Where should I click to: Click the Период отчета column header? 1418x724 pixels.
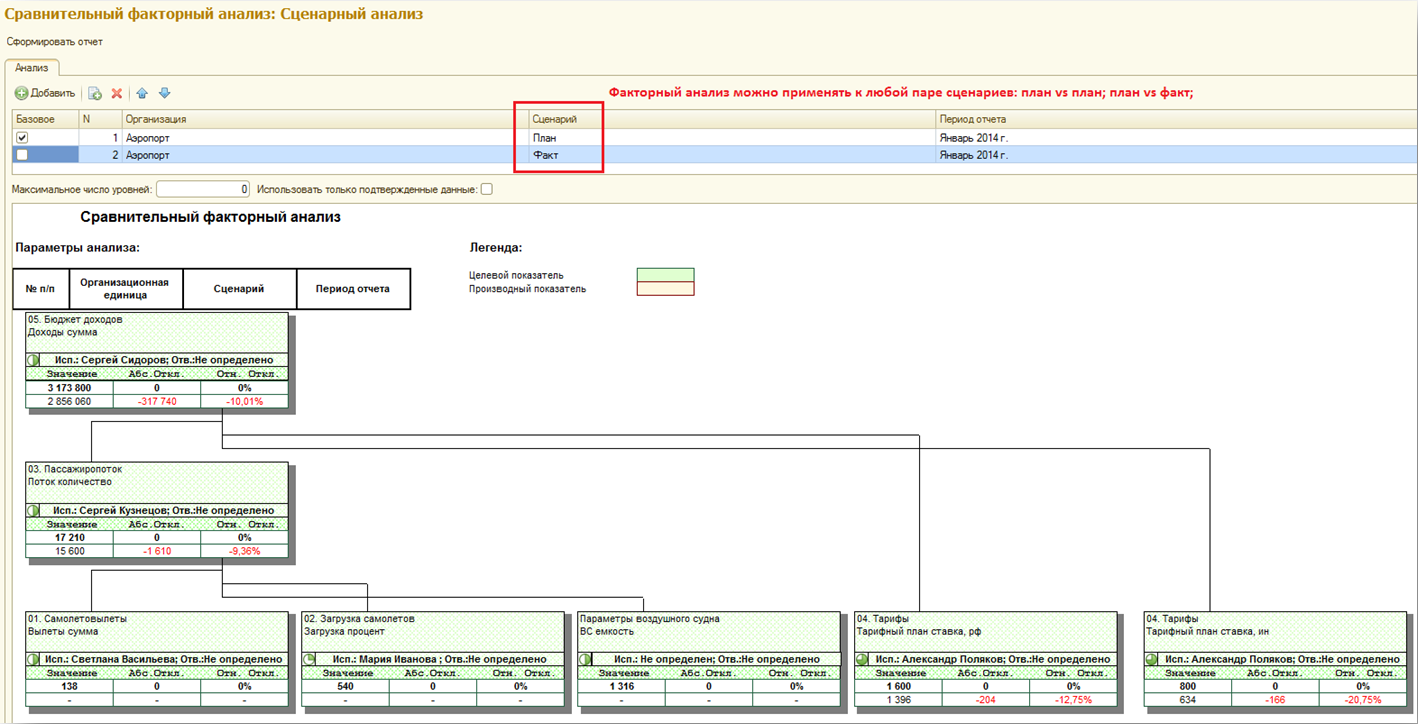point(972,119)
